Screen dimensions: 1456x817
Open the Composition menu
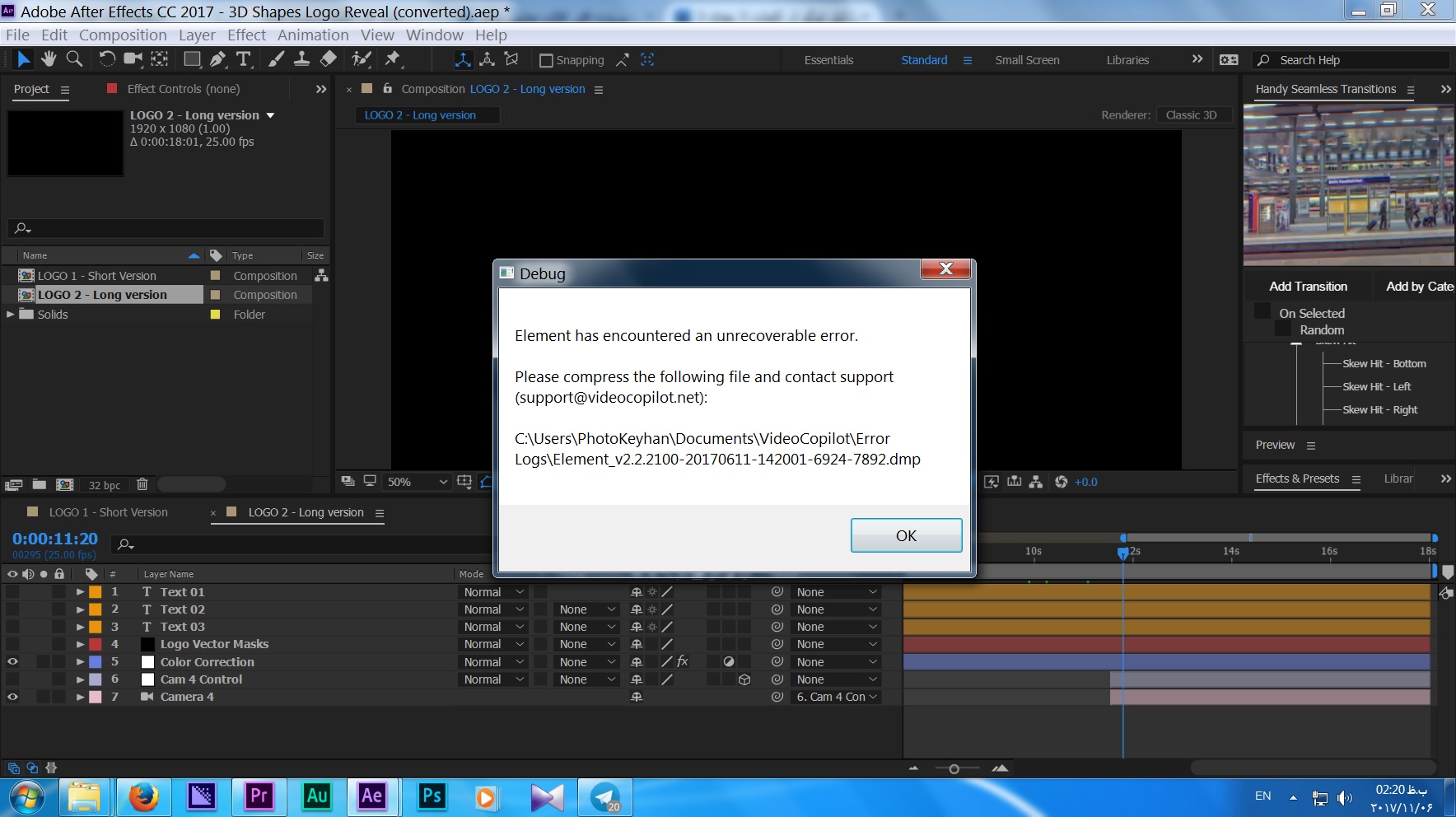tap(123, 35)
